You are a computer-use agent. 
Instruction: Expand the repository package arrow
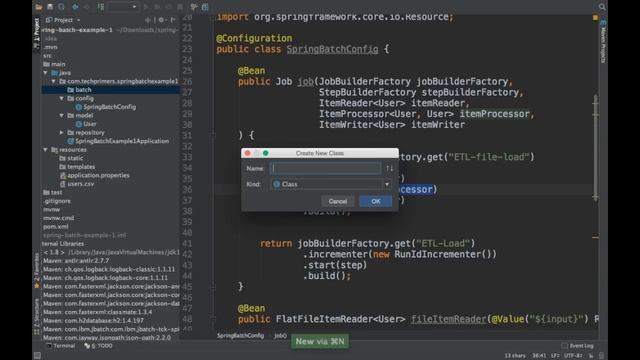click(x=62, y=133)
